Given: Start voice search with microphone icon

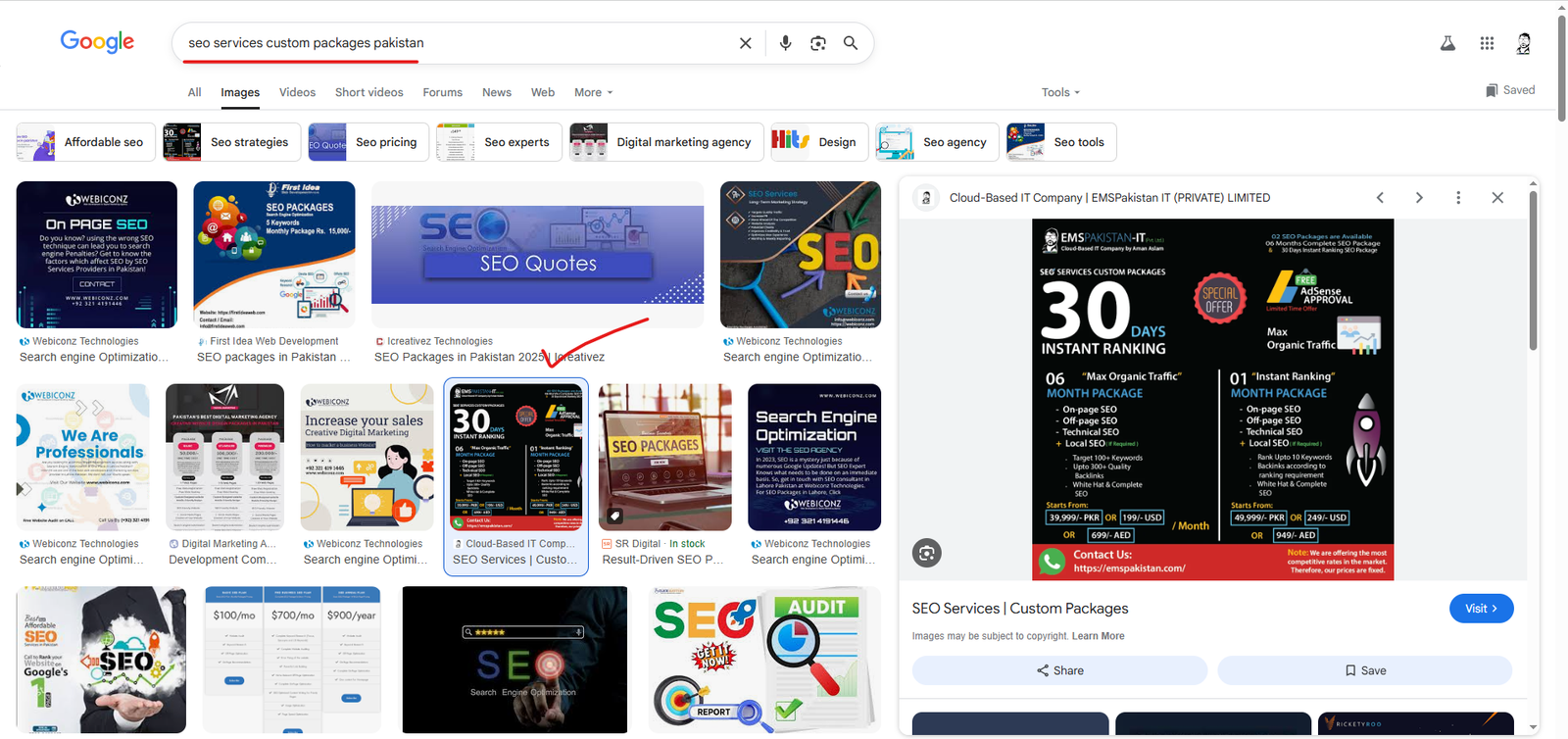Looking at the screenshot, I should pyautogui.click(x=785, y=43).
